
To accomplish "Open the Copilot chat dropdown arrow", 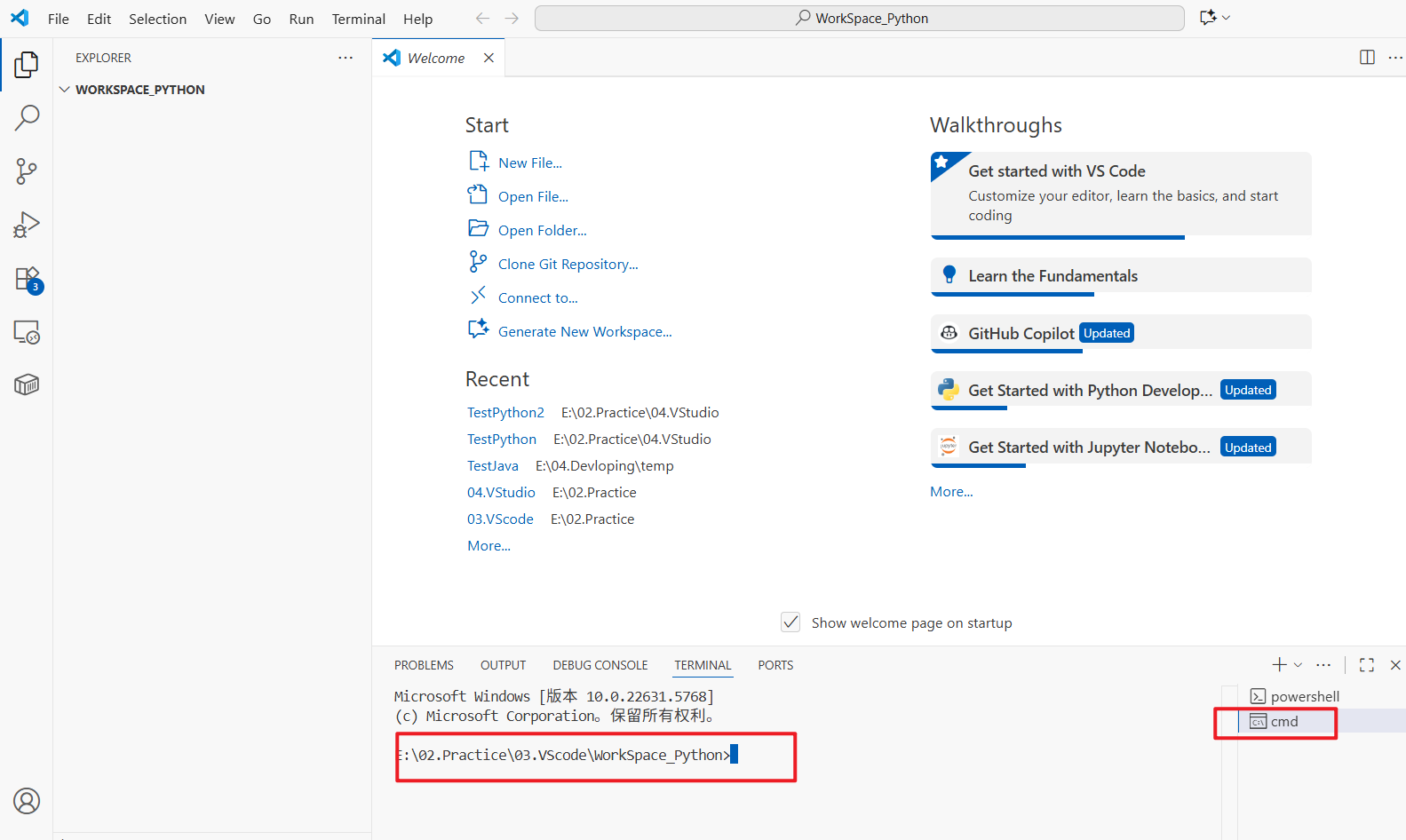I will click(x=1227, y=18).
